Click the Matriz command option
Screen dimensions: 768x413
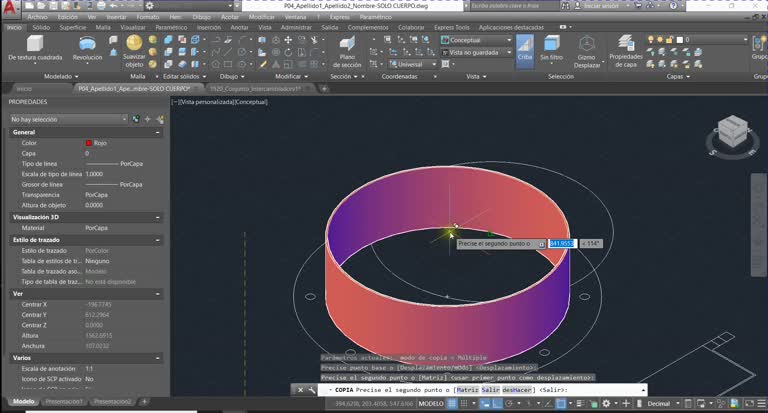(467, 390)
